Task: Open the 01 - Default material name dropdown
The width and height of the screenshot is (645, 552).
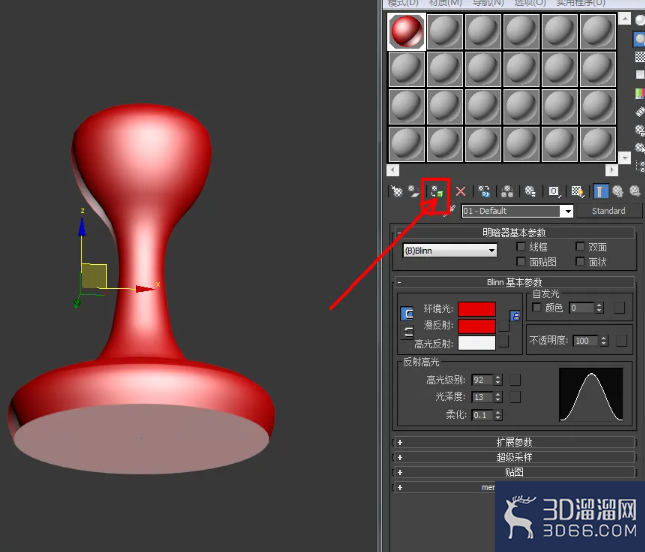Action: tap(568, 211)
